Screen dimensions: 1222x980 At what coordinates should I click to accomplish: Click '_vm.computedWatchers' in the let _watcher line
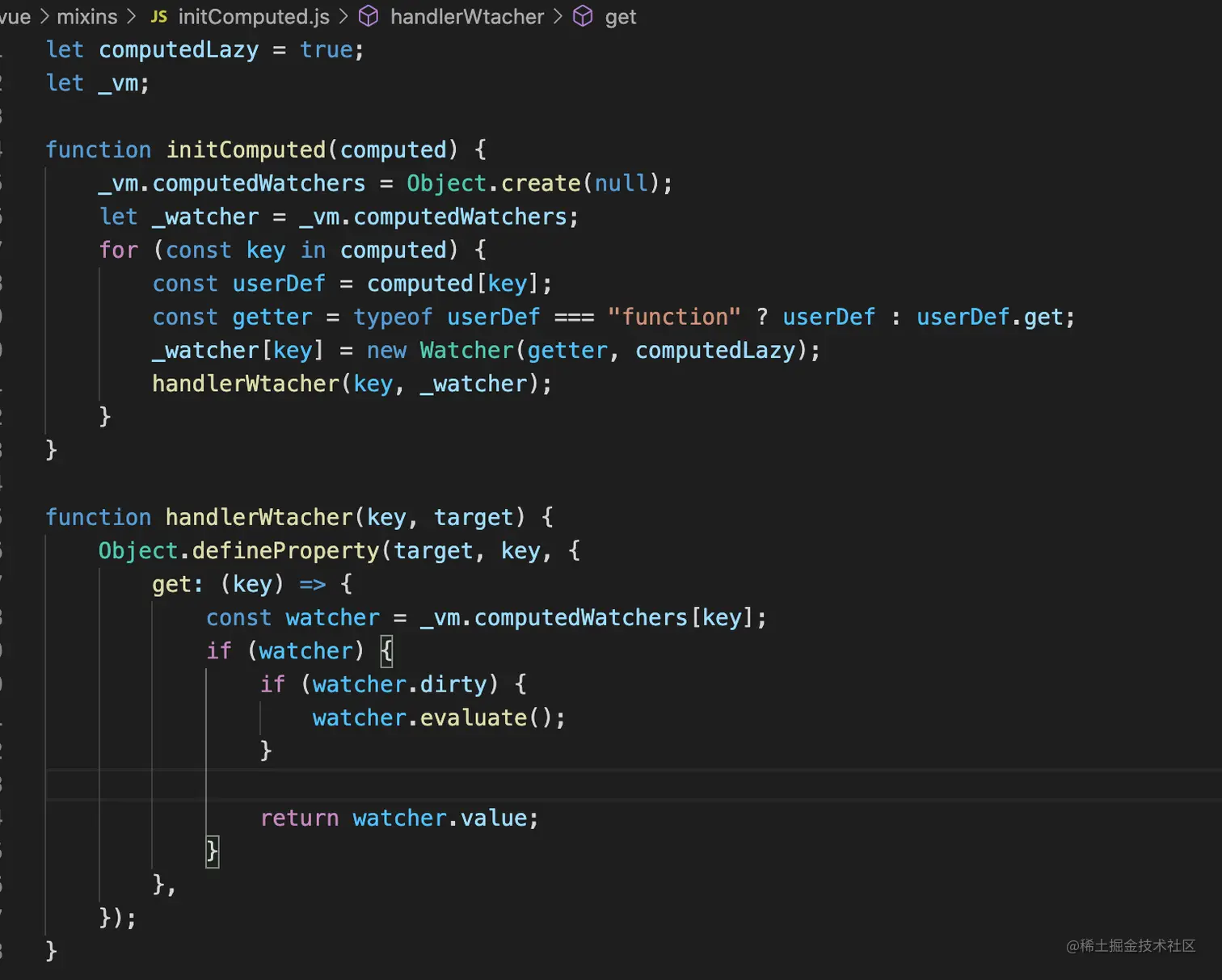pyautogui.click(x=433, y=217)
